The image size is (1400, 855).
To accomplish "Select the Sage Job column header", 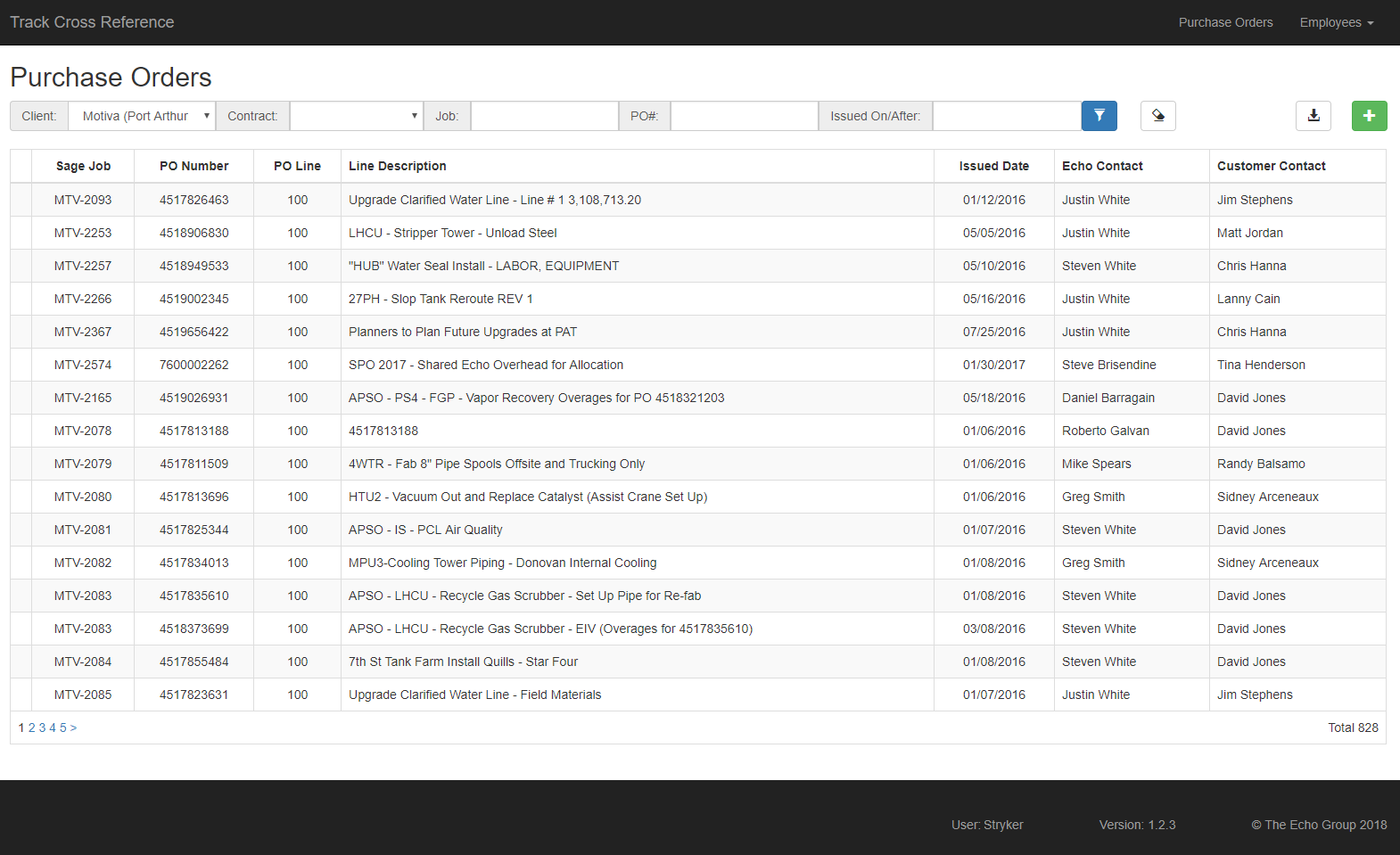I will [x=83, y=166].
